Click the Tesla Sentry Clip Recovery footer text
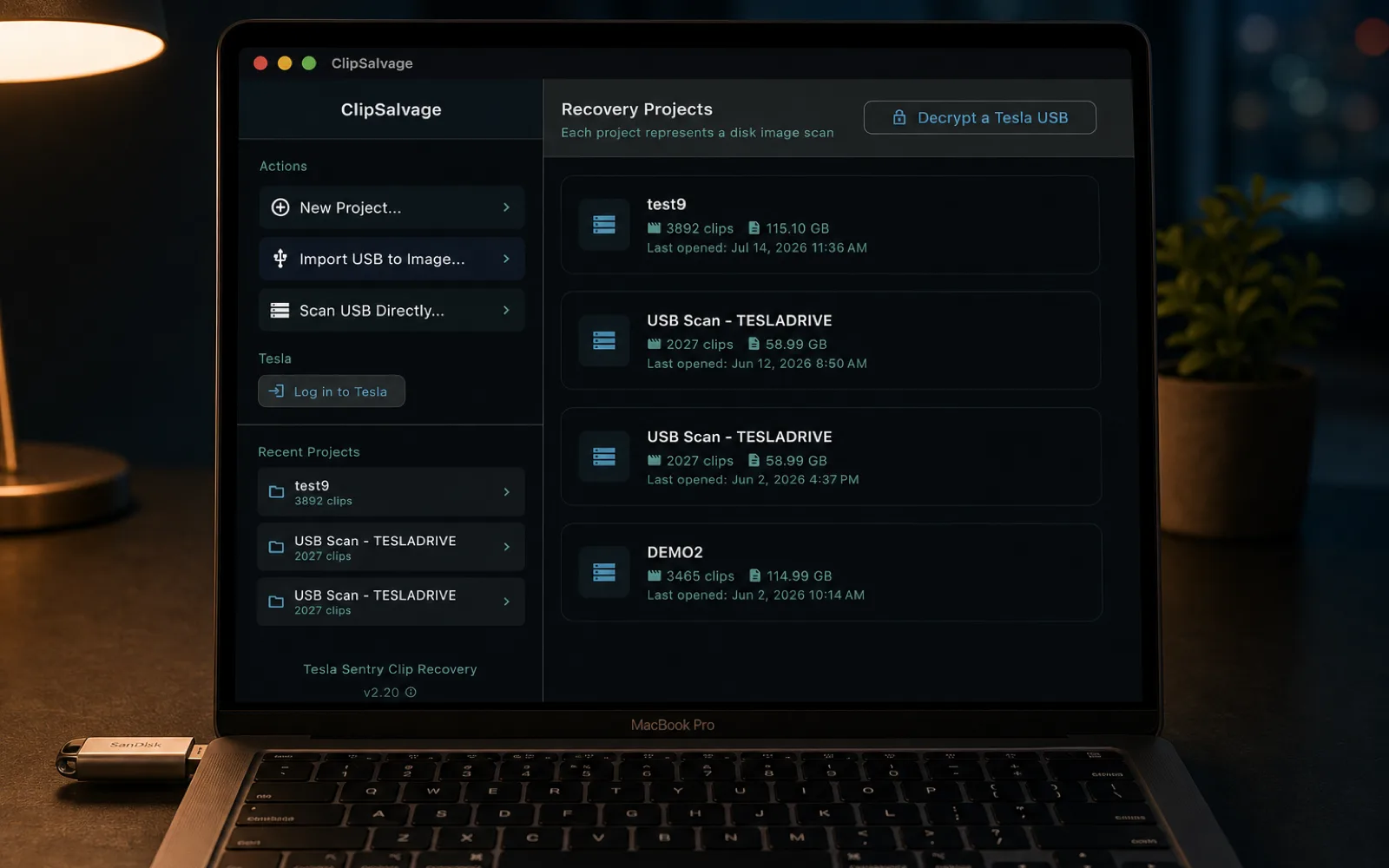Image resolution: width=1389 pixels, height=868 pixels. click(390, 669)
